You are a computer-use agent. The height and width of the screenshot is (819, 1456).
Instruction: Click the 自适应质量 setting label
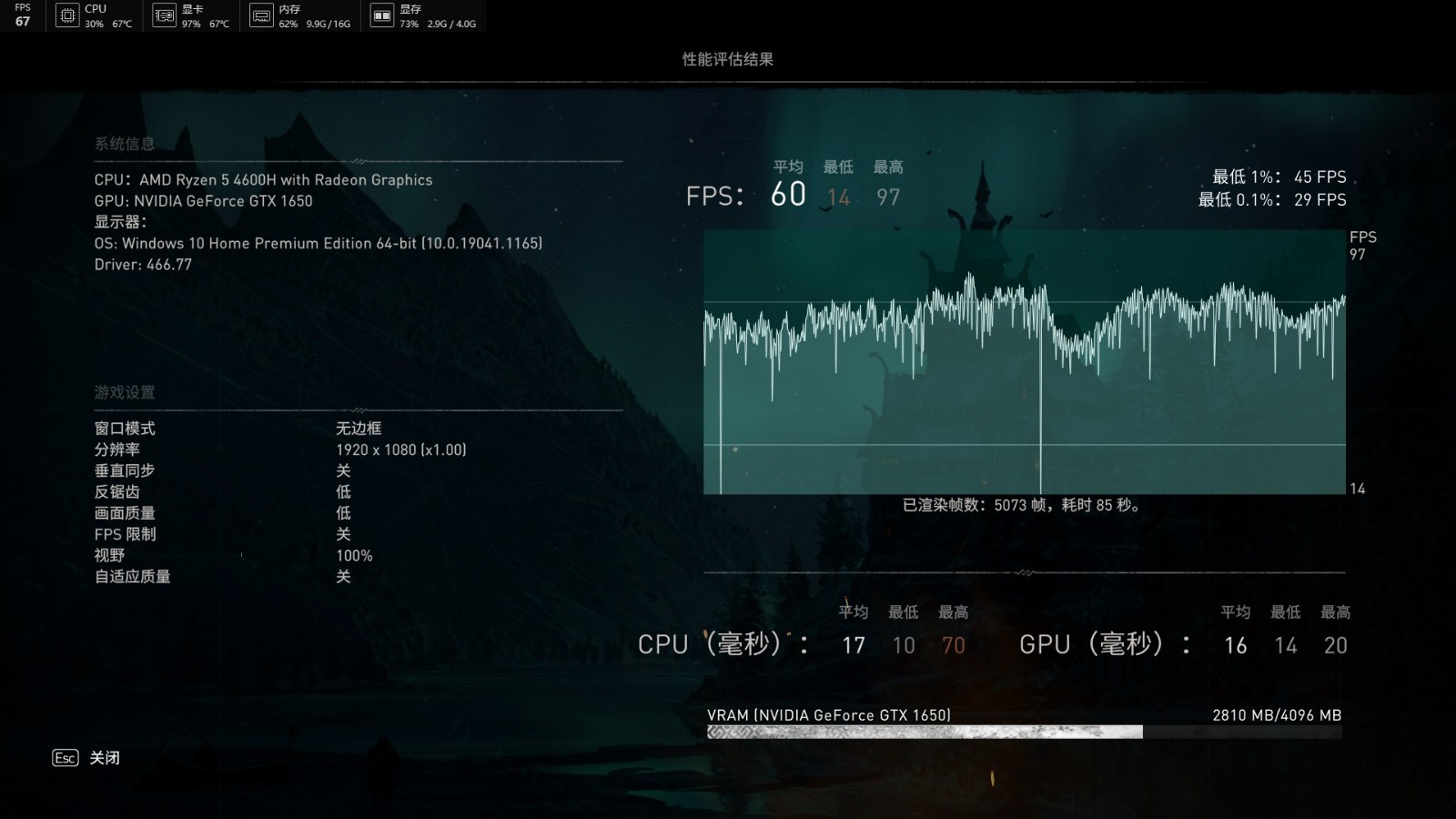pyautogui.click(x=133, y=576)
